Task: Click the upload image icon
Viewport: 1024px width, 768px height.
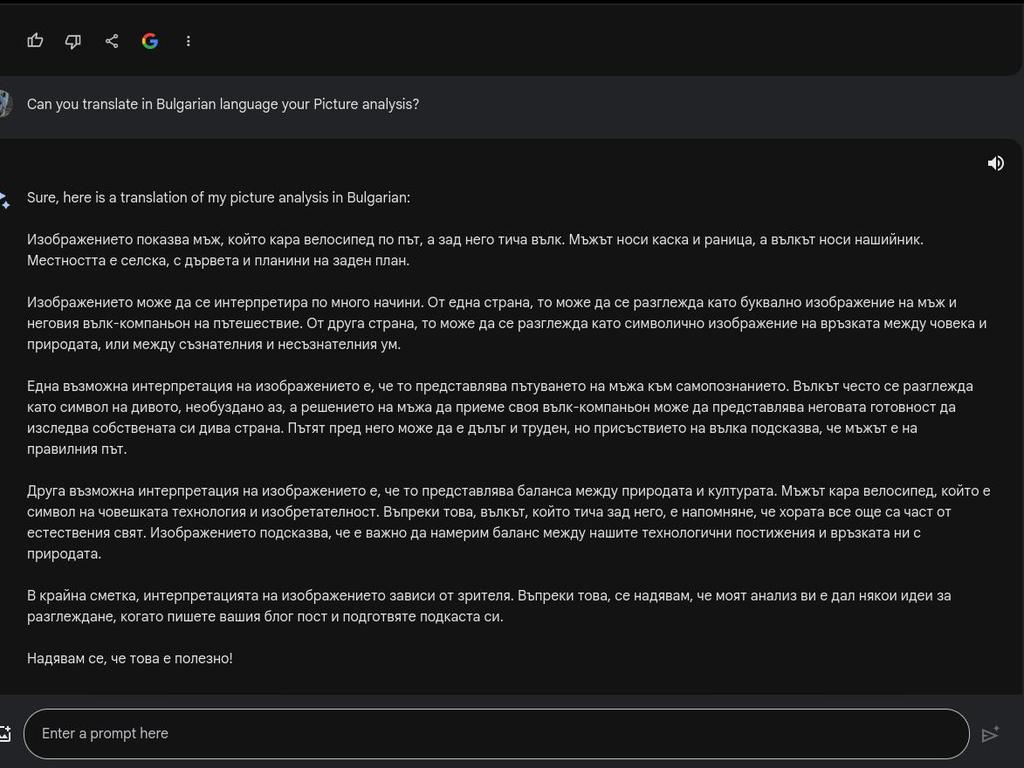Action: pos(4,734)
